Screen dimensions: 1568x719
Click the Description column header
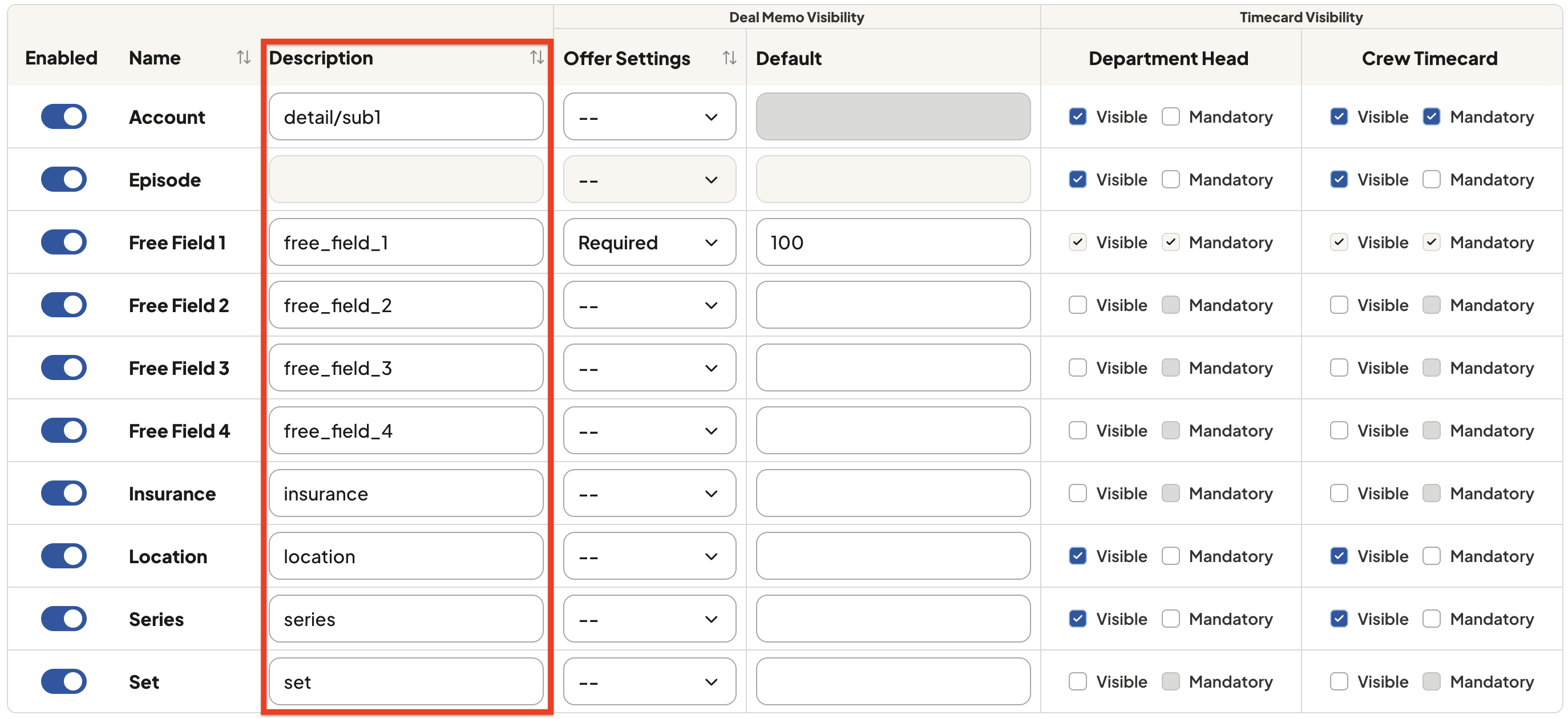tap(321, 58)
